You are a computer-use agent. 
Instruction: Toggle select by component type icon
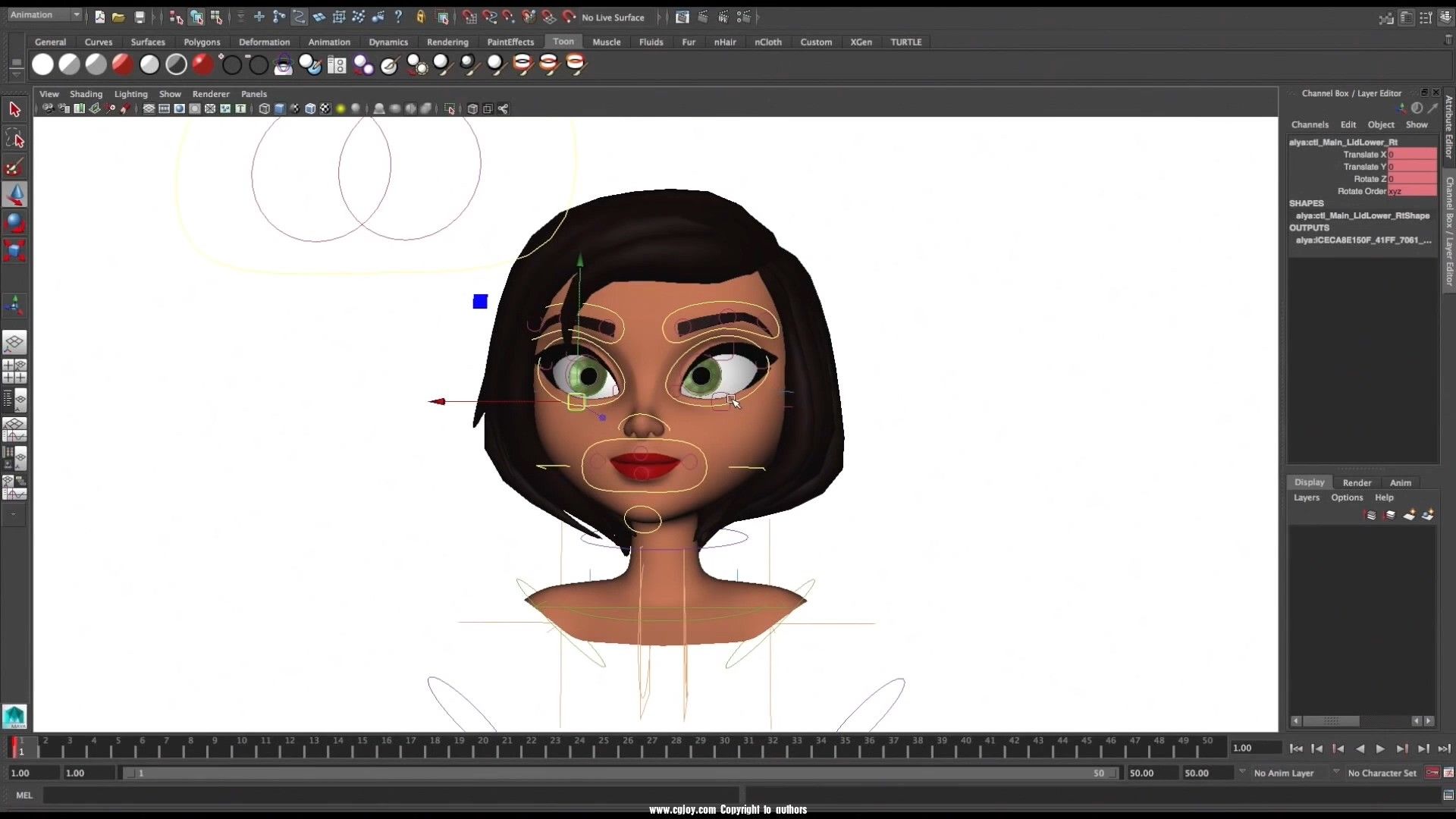[217, 17]
